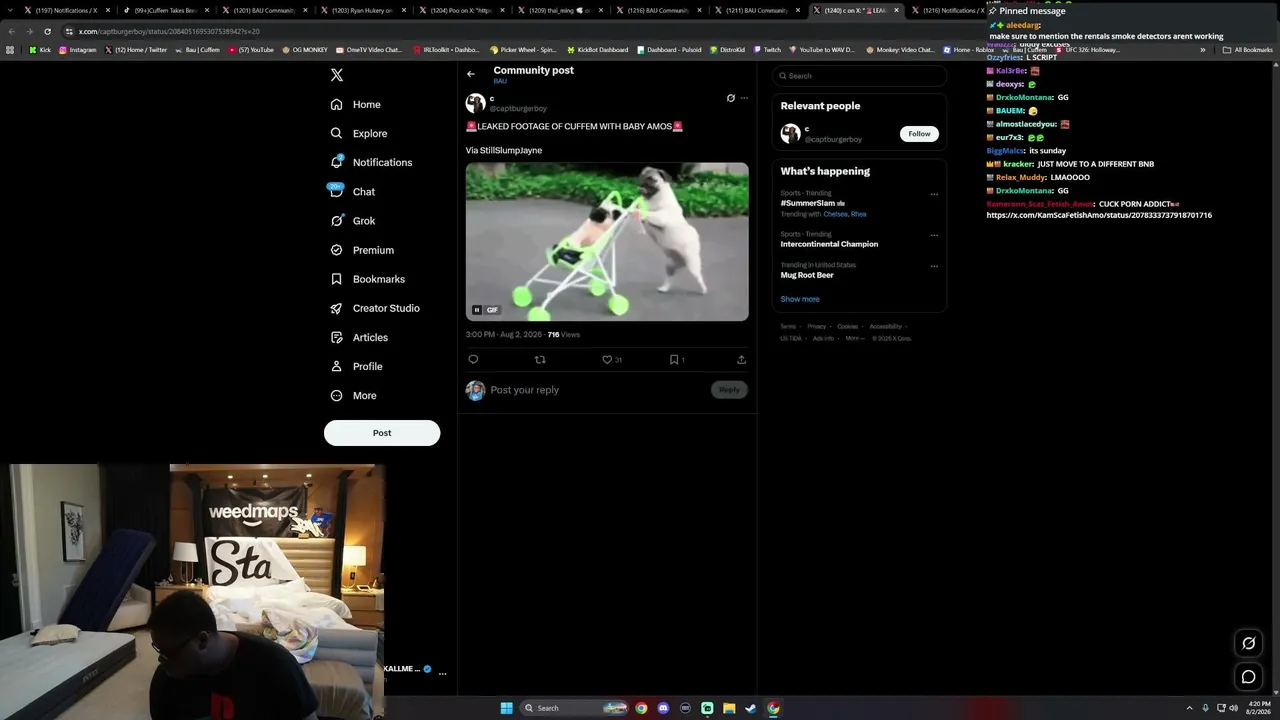
Task: Open the OG MONKEY bookmark
Action: tap(305, 49)
